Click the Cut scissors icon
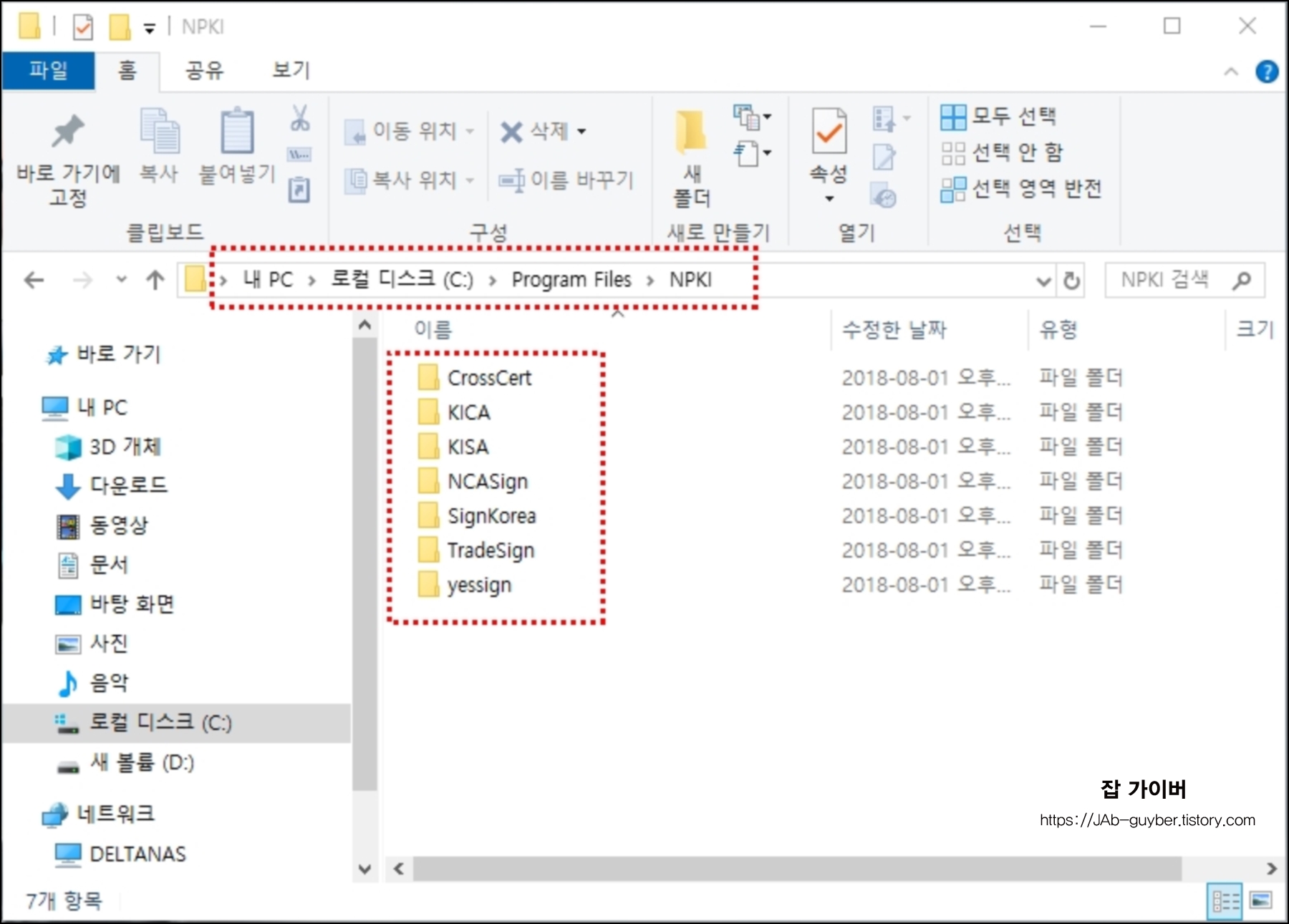This screenshot has width=1289, height=924. pos(300,118)
